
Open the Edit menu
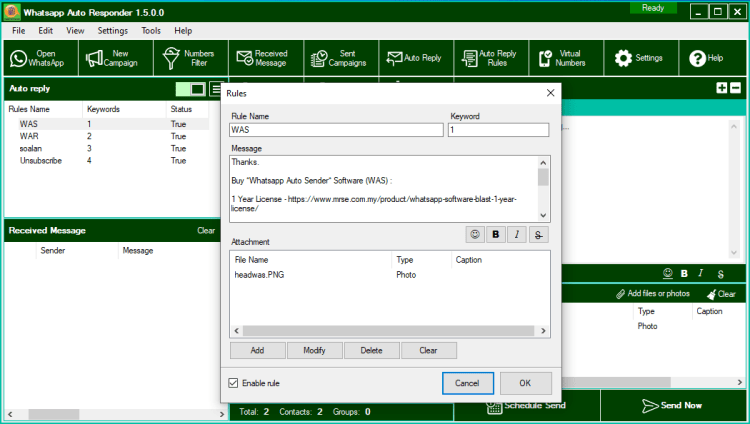(x=45, y=31)
